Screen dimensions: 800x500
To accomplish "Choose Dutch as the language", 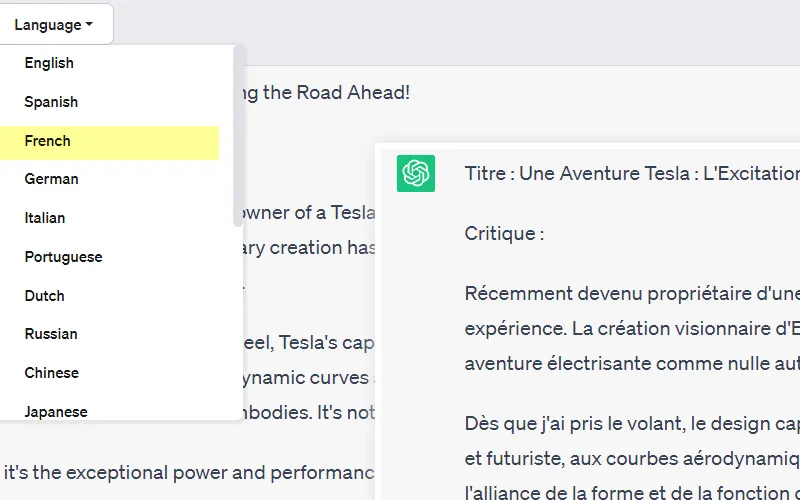I will click(x=44, y=296).
